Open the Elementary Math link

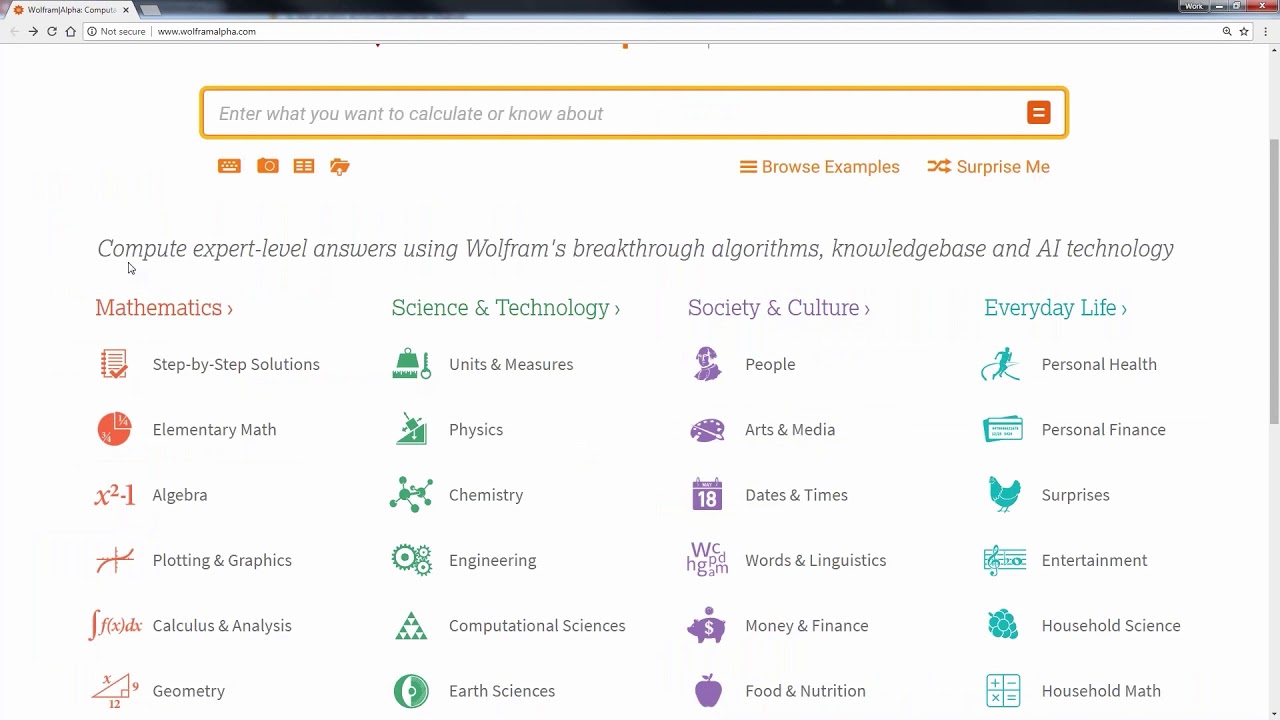214,429
